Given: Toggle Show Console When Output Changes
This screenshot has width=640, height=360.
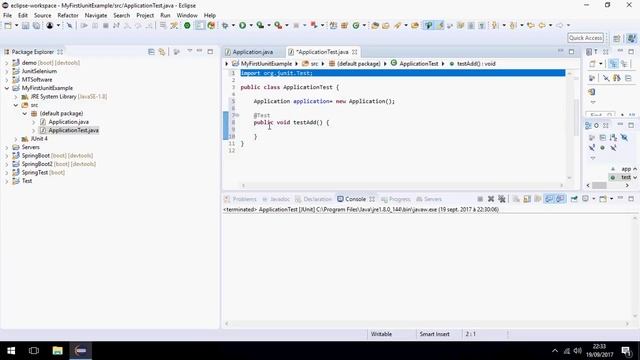Looking at the screenshot, I should click(549, 199).
